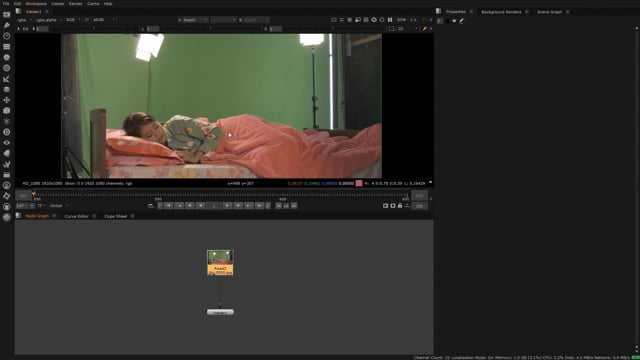The image size is (640, 360).
Task: Open the Time nodes clock icon
Action: (x=7, y=36)
